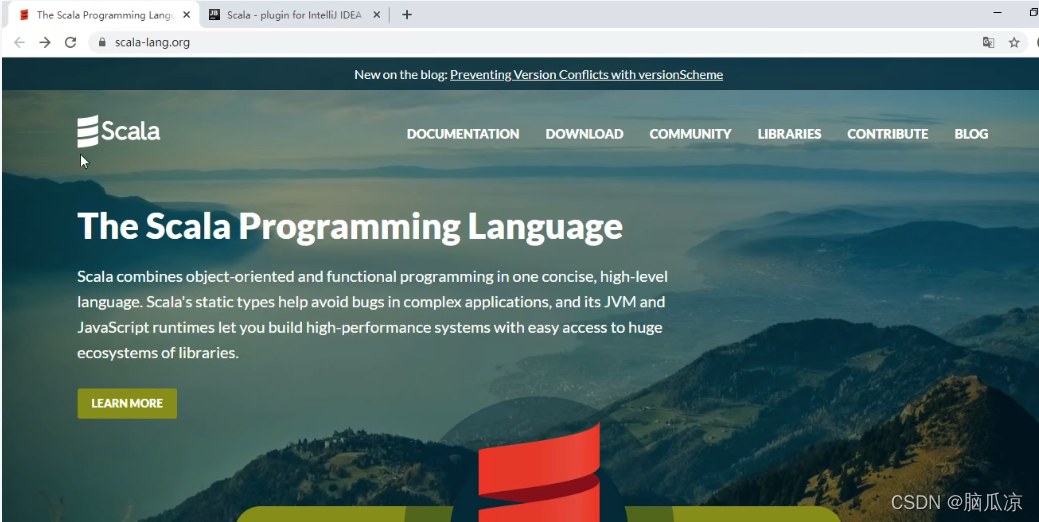Minimize the browser window
1039x522 pixels.
coord(997,13)
